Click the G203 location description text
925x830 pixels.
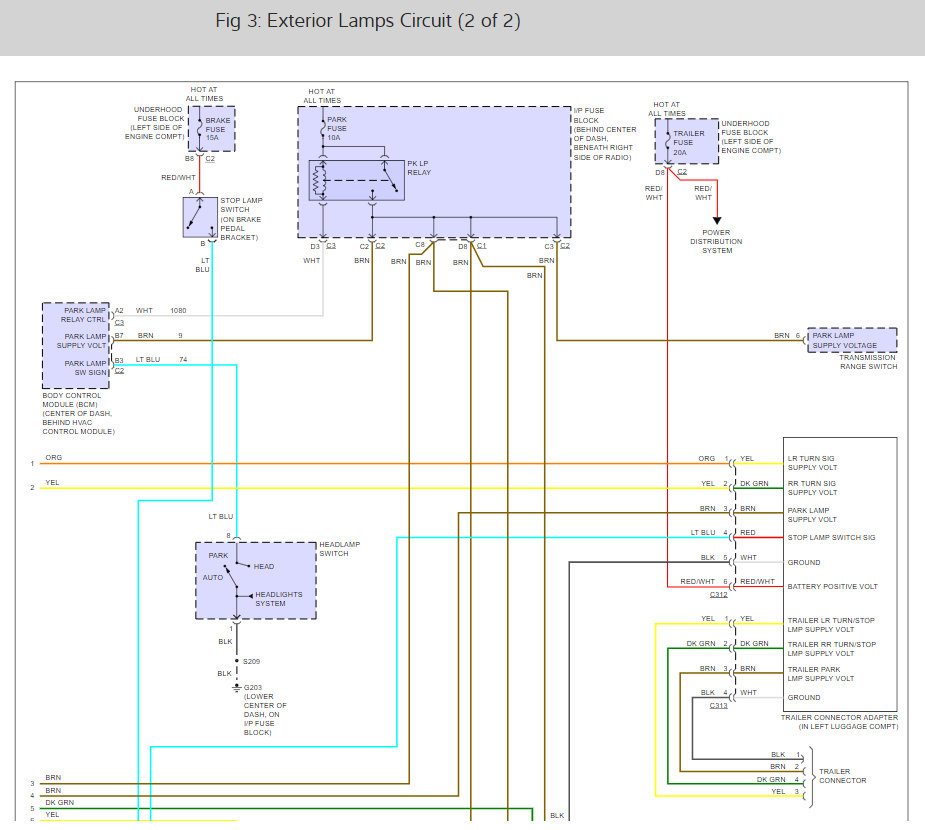[x=265, y=714]
